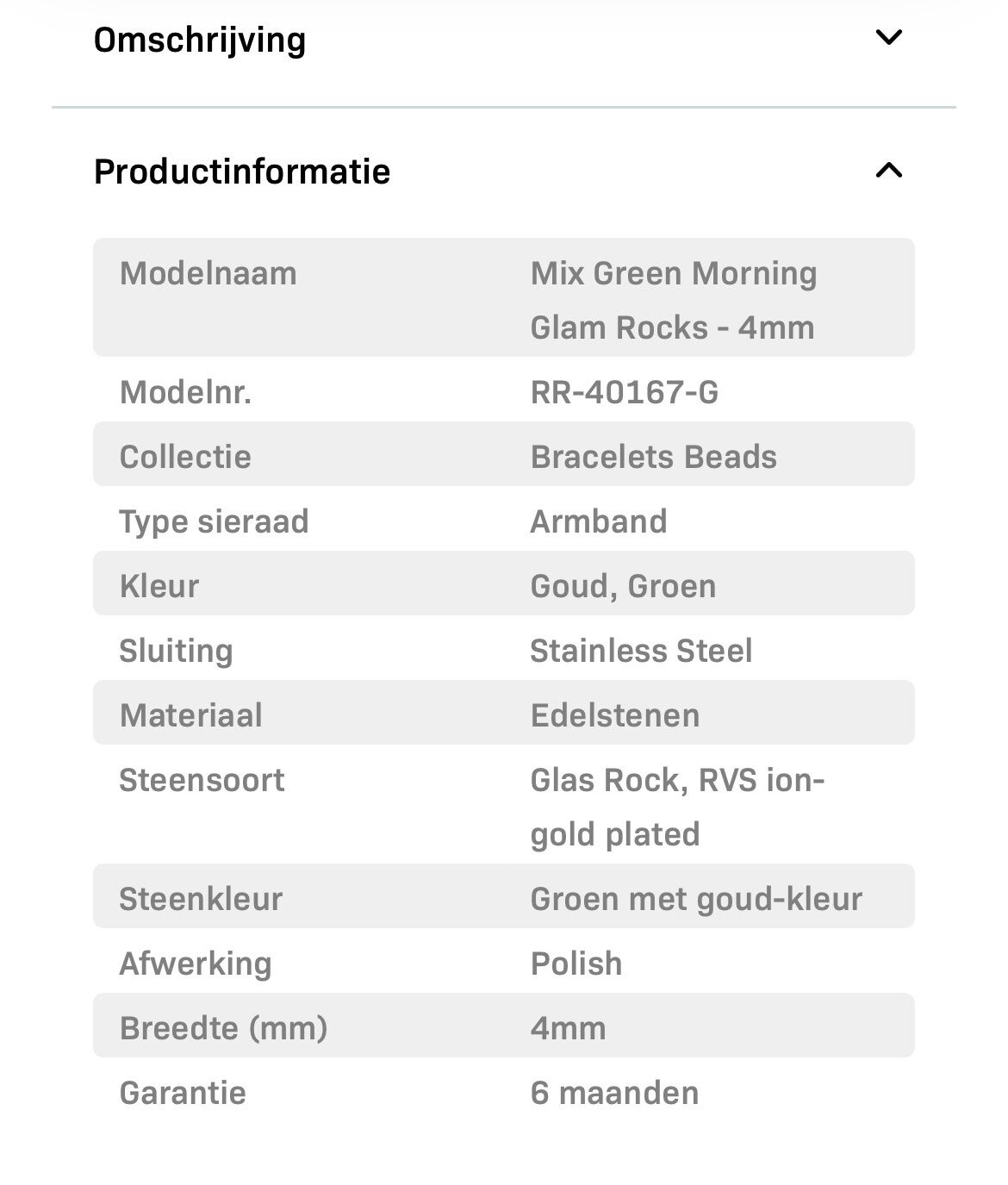Click the Productinformatie heading
This screenshot has width=1008, height=1185.
(x=242, y=172)
